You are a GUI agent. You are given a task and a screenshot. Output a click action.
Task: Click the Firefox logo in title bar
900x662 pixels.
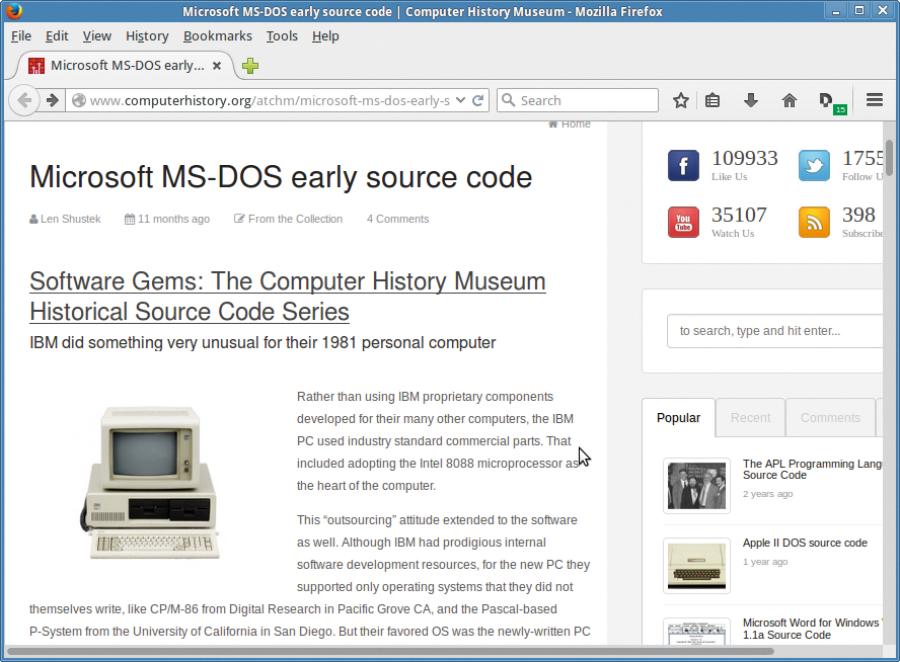[x=13, y=10]
